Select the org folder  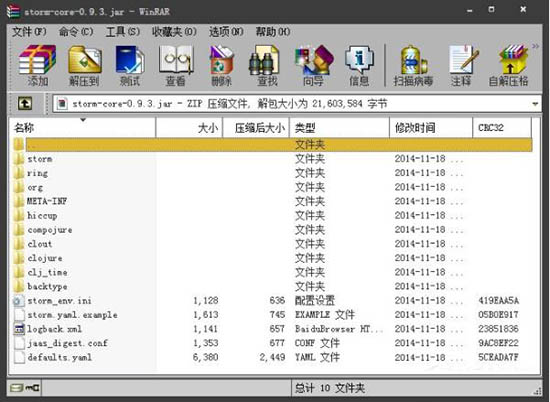click(x=35, y=187)
